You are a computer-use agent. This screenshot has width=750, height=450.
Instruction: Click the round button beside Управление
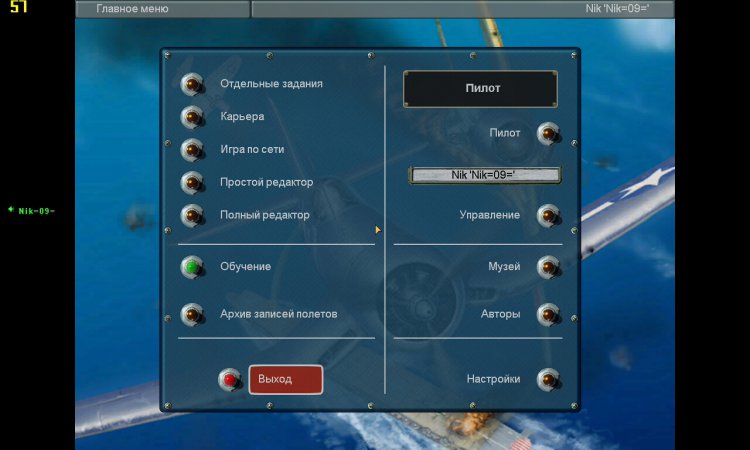(x=549, y=216)
